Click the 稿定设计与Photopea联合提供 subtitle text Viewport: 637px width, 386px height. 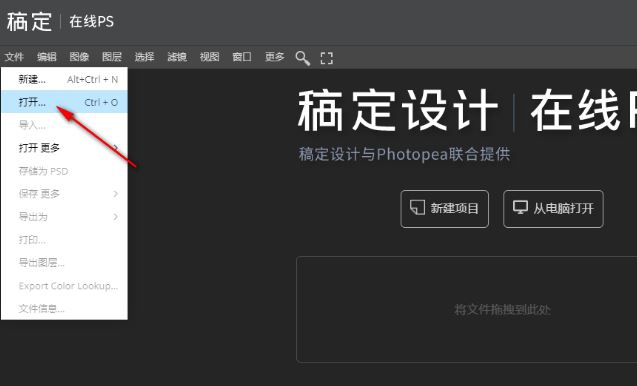click(404, 154)
